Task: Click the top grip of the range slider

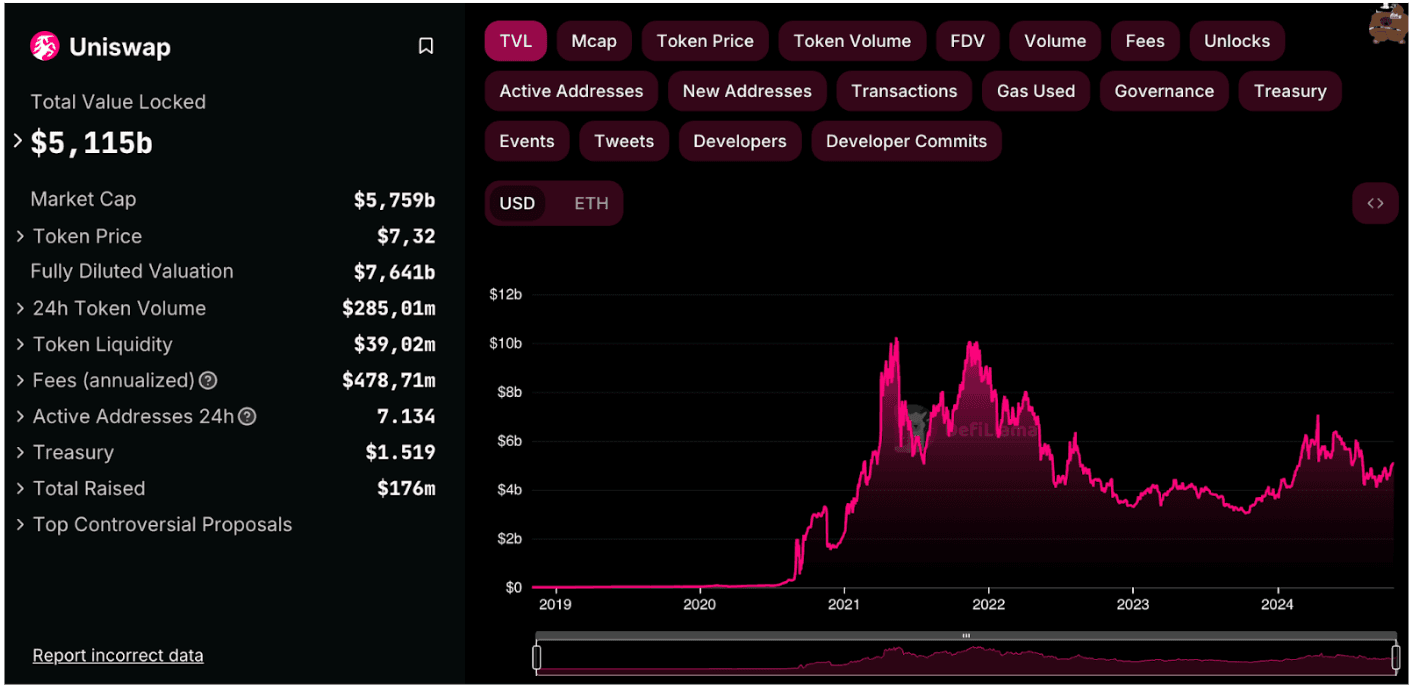Action: click(966, 635)
